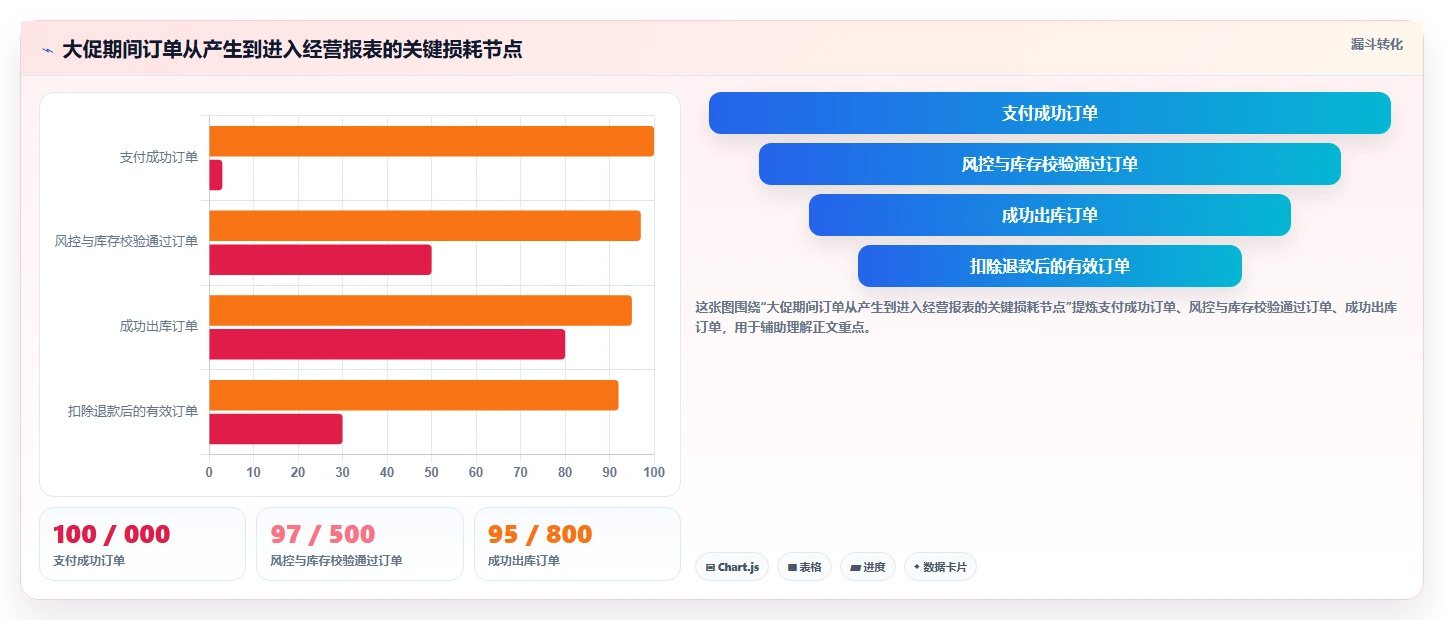
Task: Click the Chart.js tag chip
Action: tap(732, 567)
